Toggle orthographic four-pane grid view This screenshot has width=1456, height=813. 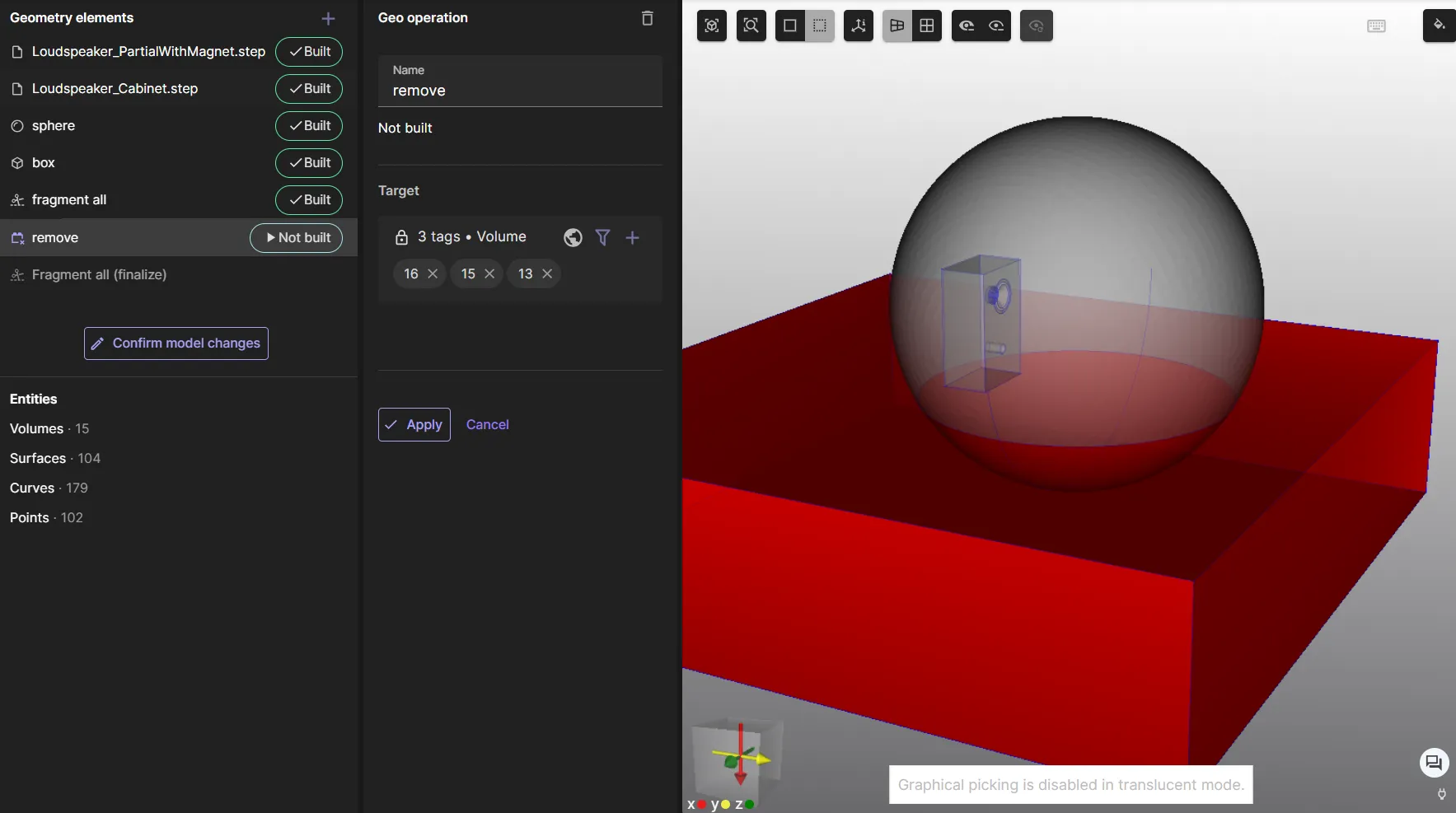tap(927, 26)
